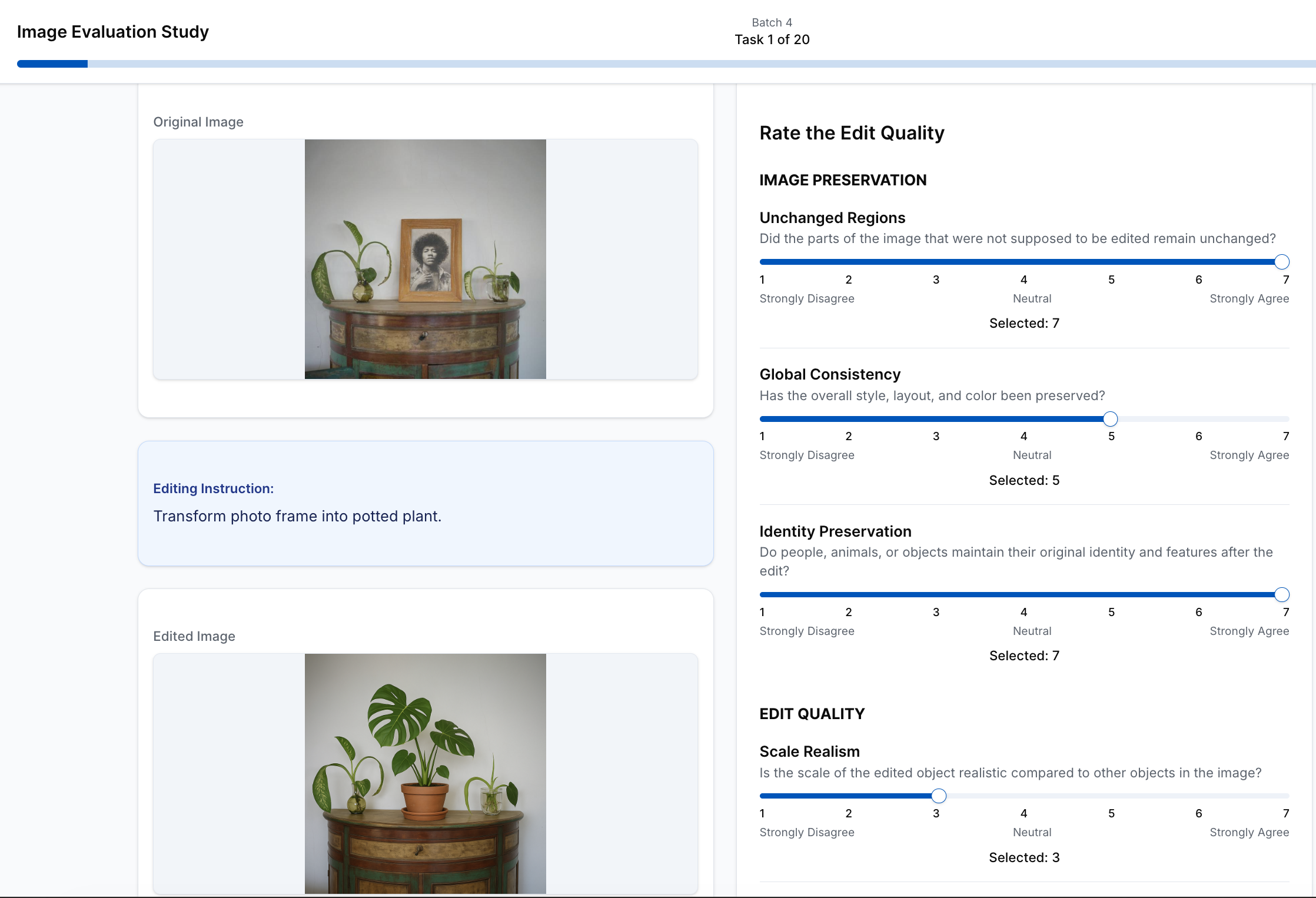Click the Identity Preservation slider handle
Viewport: 1316px width, 898px height.
coord(1281,594)
